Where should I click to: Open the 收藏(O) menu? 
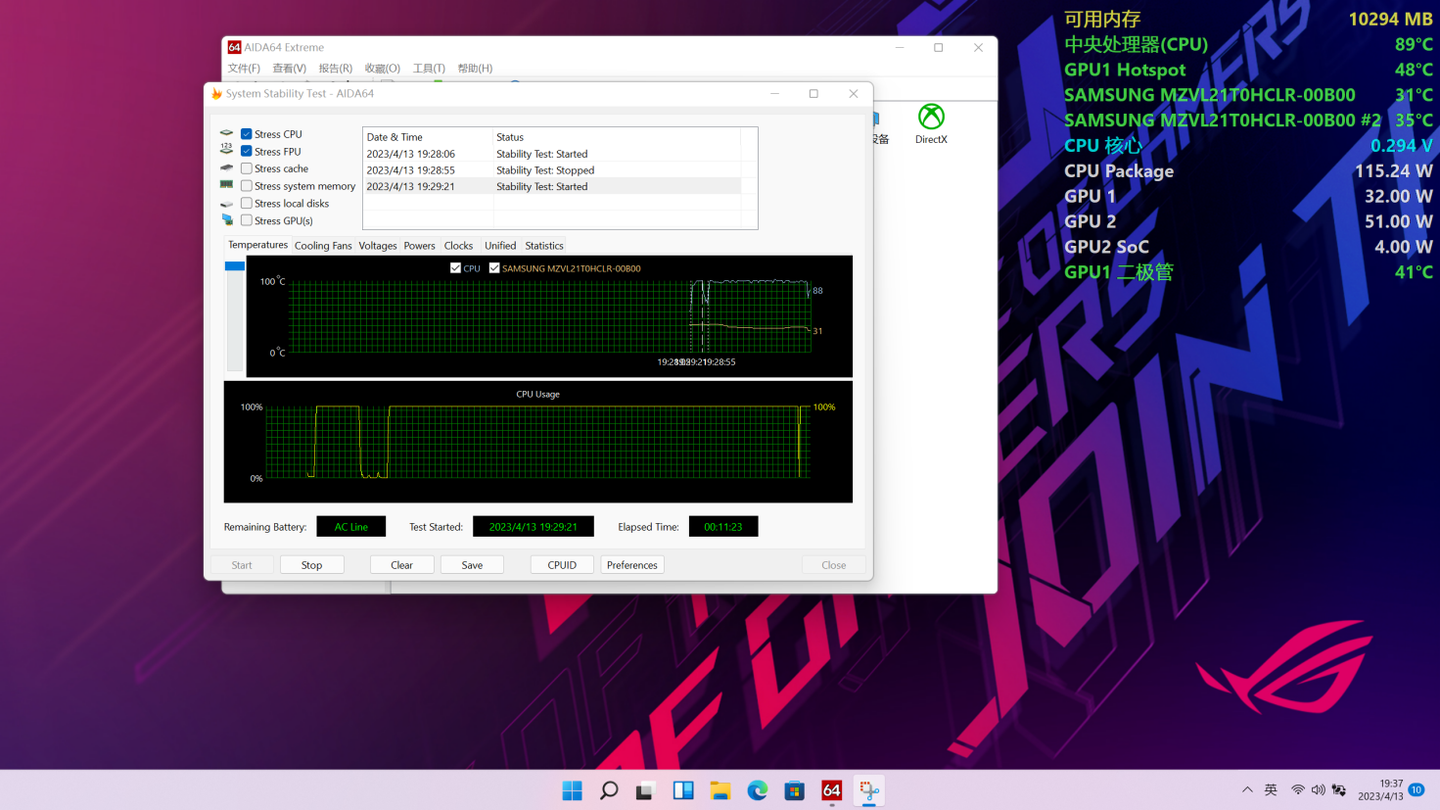click(382, 68)
